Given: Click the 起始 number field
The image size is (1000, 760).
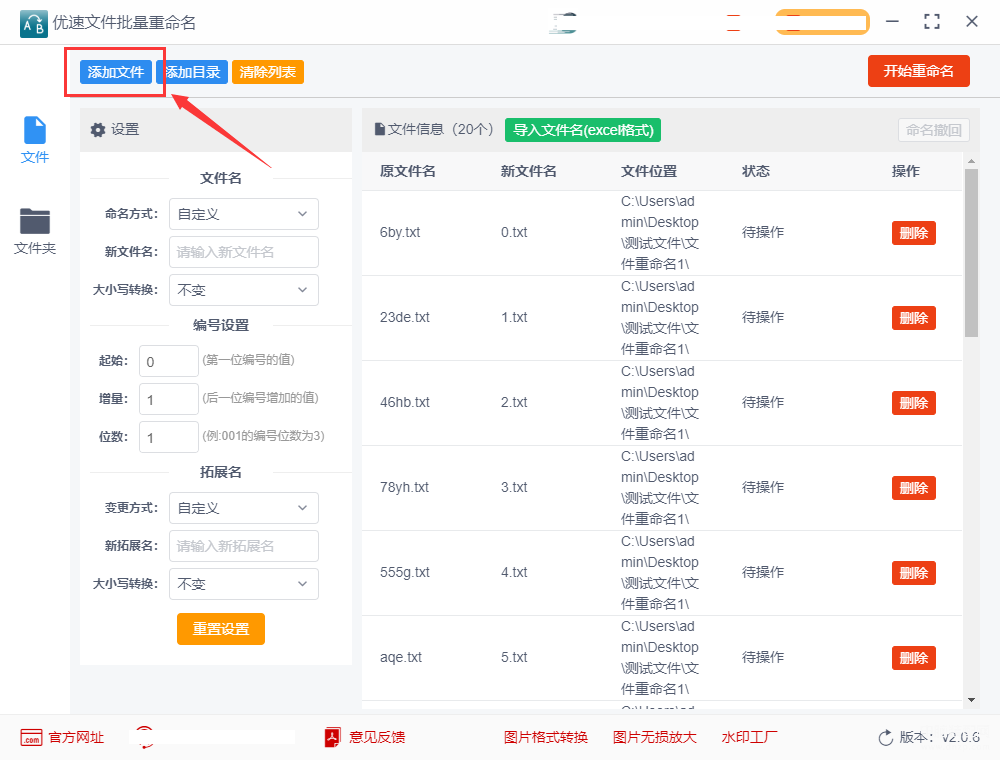Looking at the screenshot, I should click(169, 362).
